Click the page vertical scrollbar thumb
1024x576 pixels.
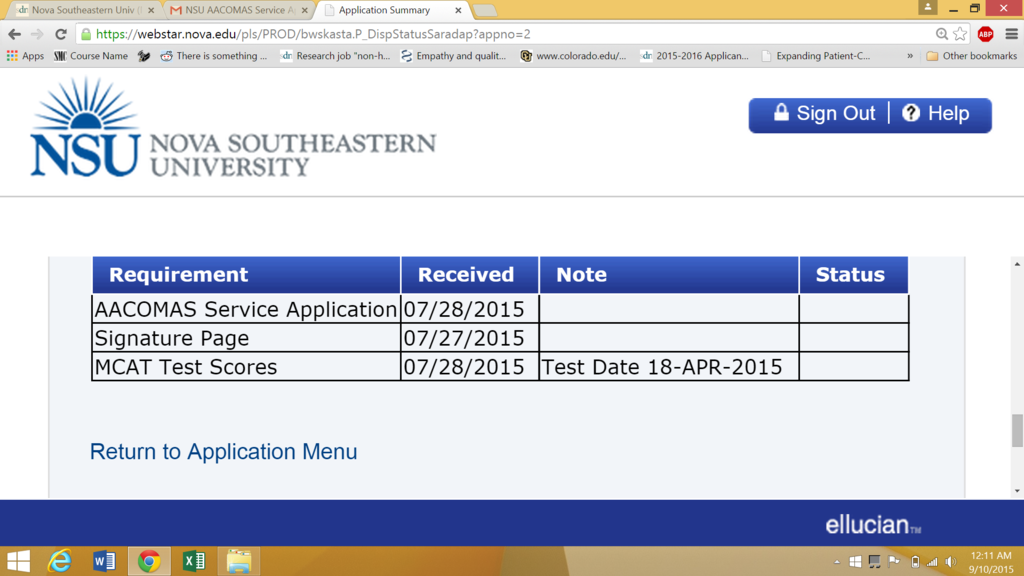click(1017, 431)
